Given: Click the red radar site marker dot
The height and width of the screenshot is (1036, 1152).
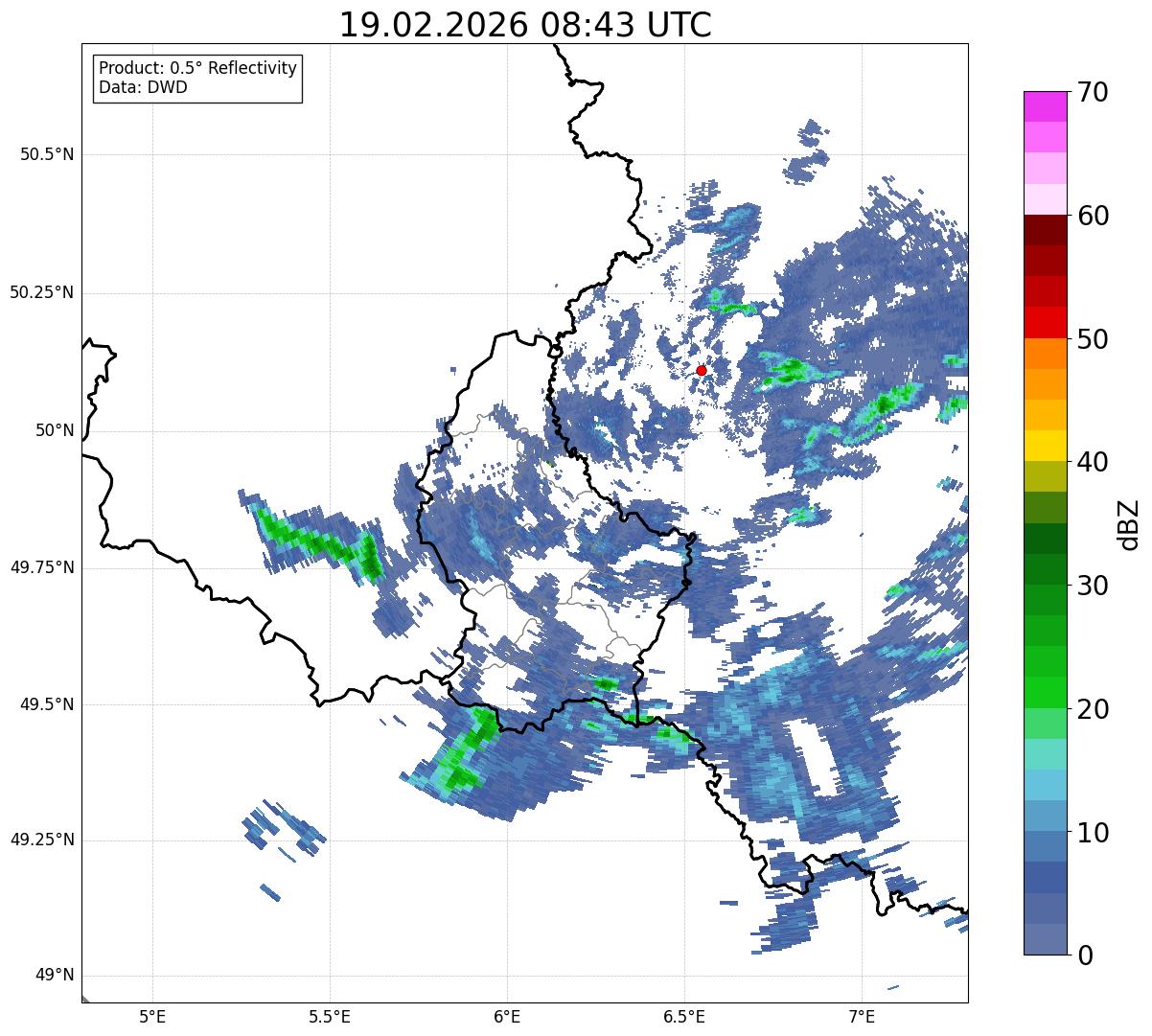Looking at the screenshot, I should click(701, 370).
